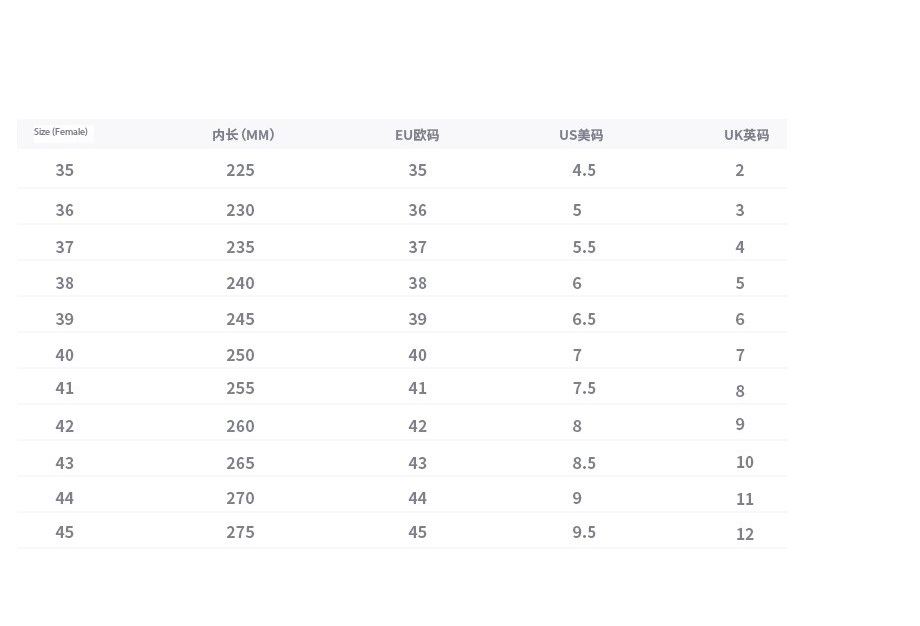Viewport: 920px width, 626px height.
Task: Select the 240 inner length cell
Action: [240, 283]
